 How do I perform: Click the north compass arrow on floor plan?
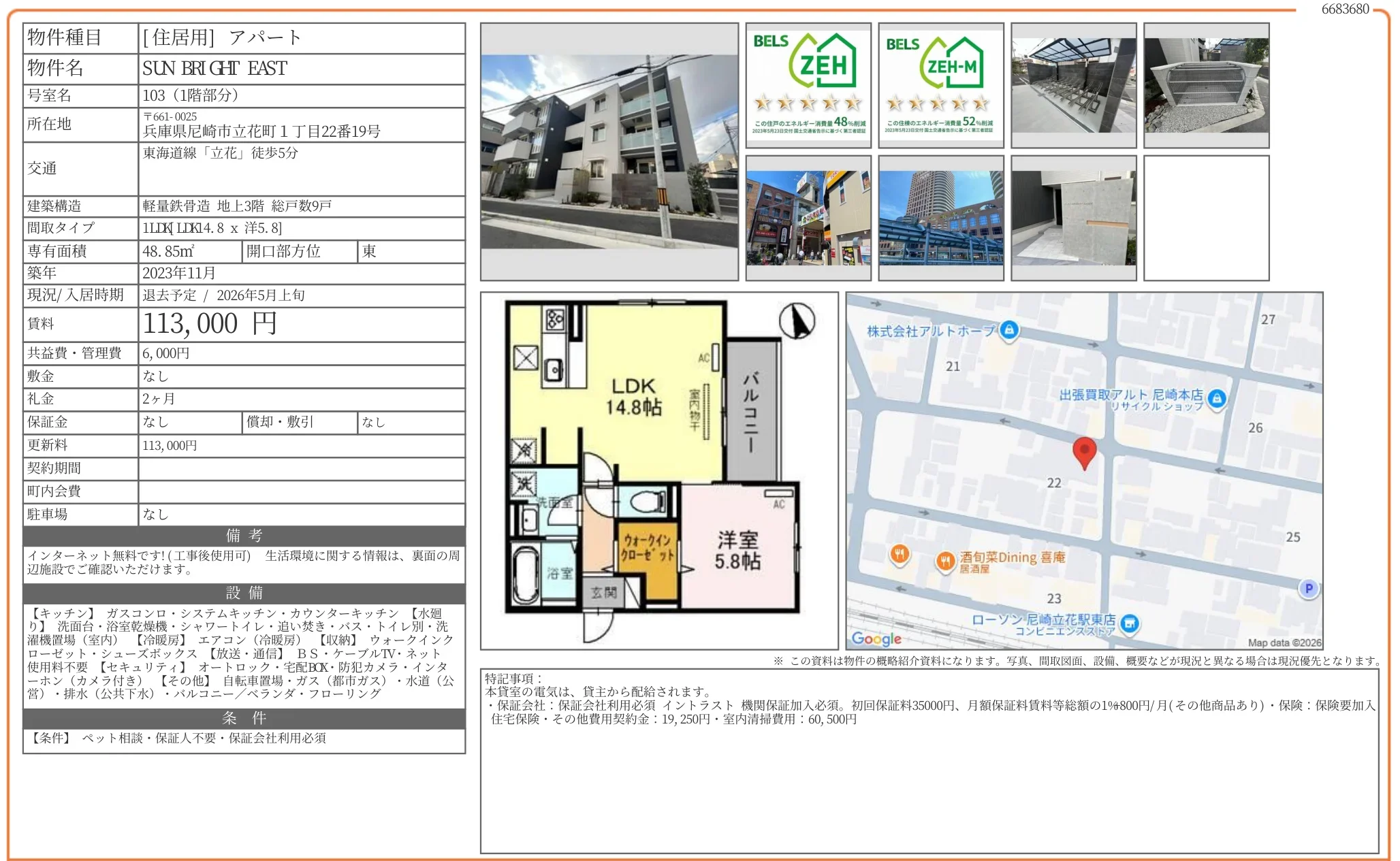pyautogui.click(x=797, y=321)
